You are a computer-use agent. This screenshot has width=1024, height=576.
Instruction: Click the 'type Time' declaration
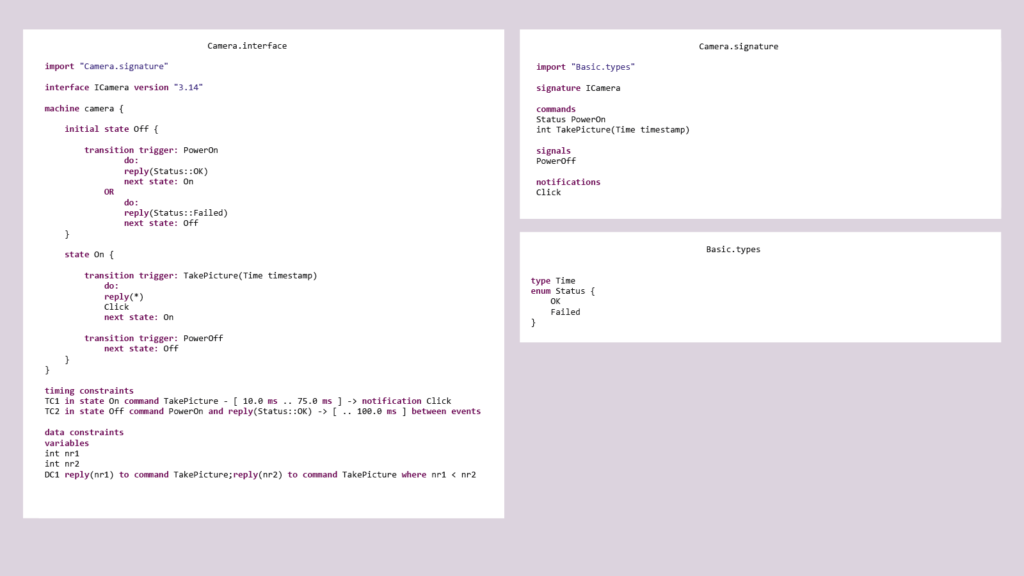tap(553, 281)
